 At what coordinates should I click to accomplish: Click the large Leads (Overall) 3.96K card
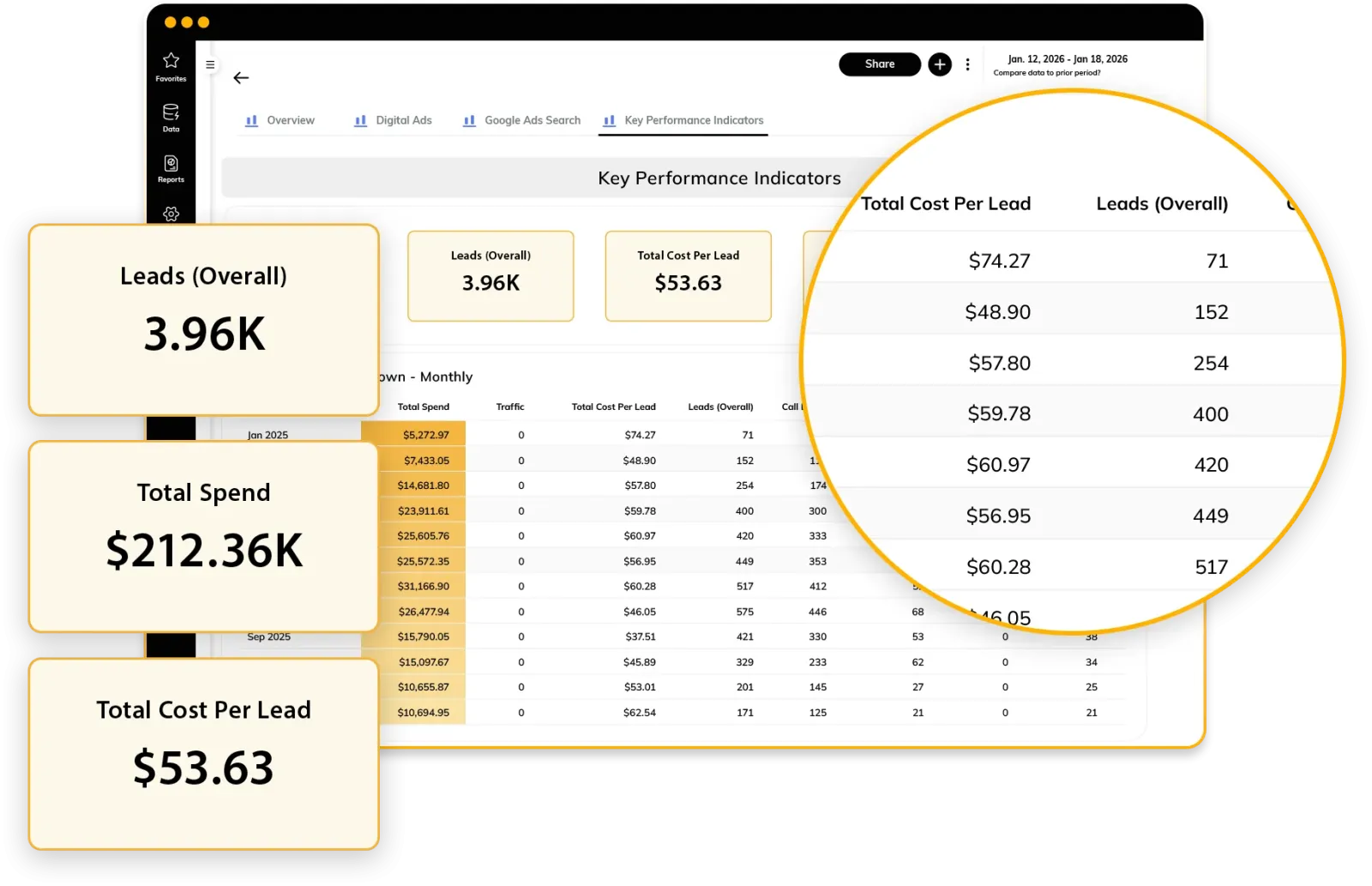click(204, 320)
